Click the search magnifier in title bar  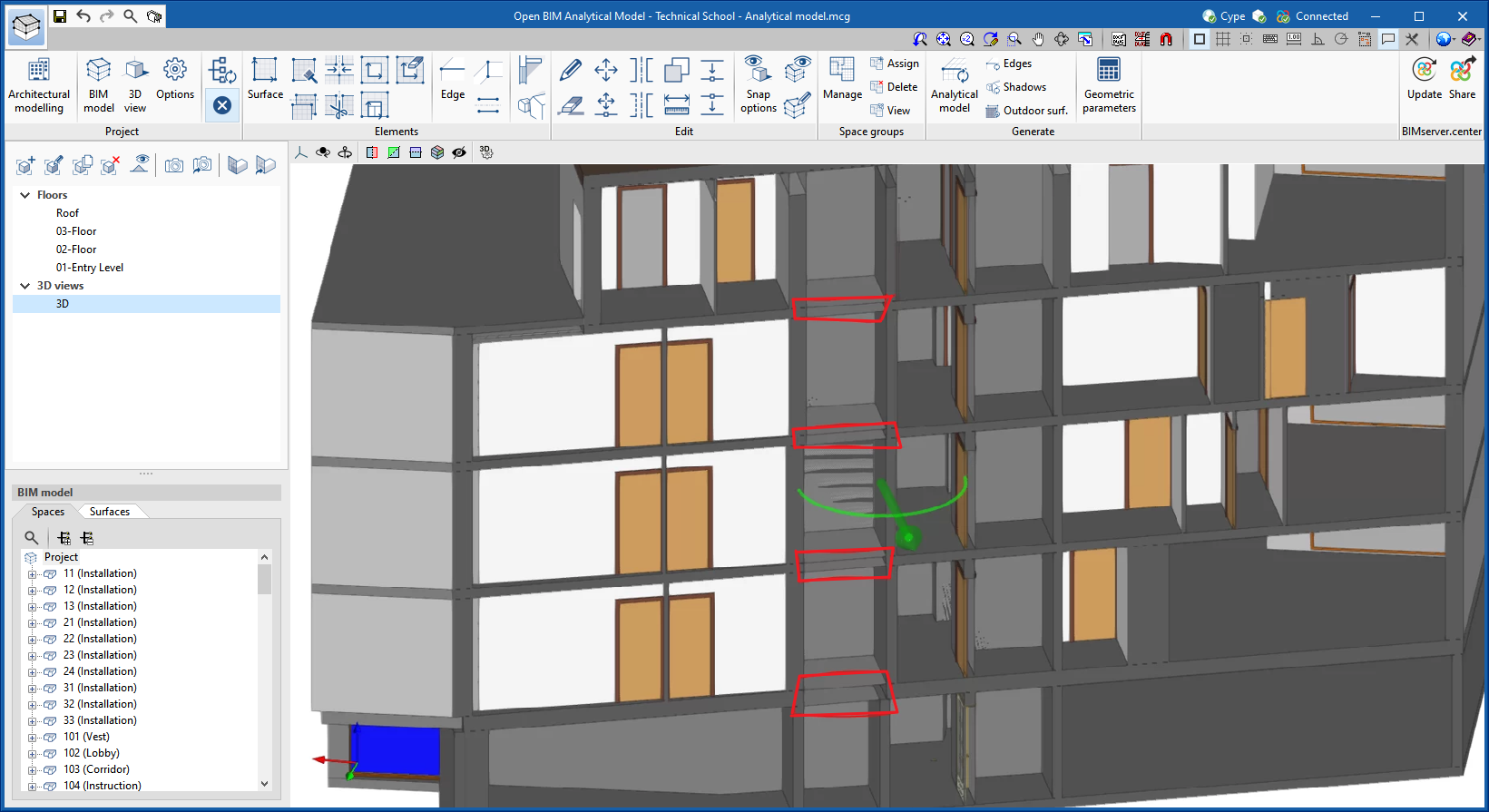pyautogui.click(x=131, y=16)
